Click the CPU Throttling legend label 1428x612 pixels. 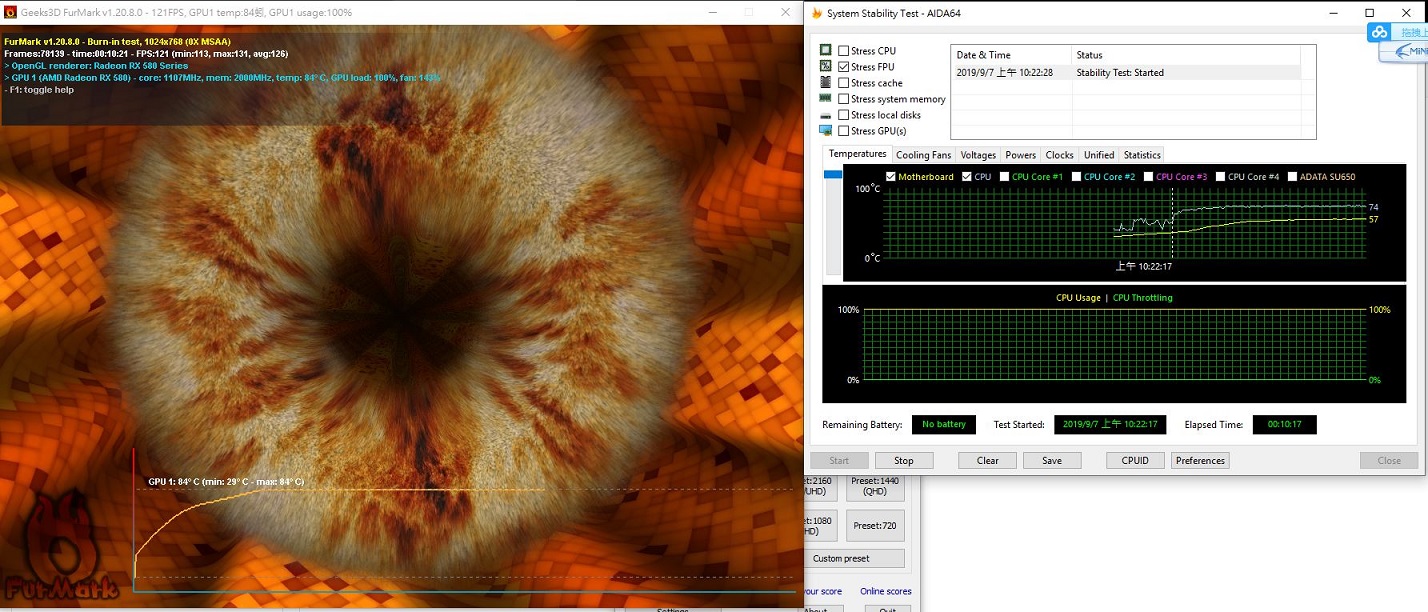[1142, 298]
